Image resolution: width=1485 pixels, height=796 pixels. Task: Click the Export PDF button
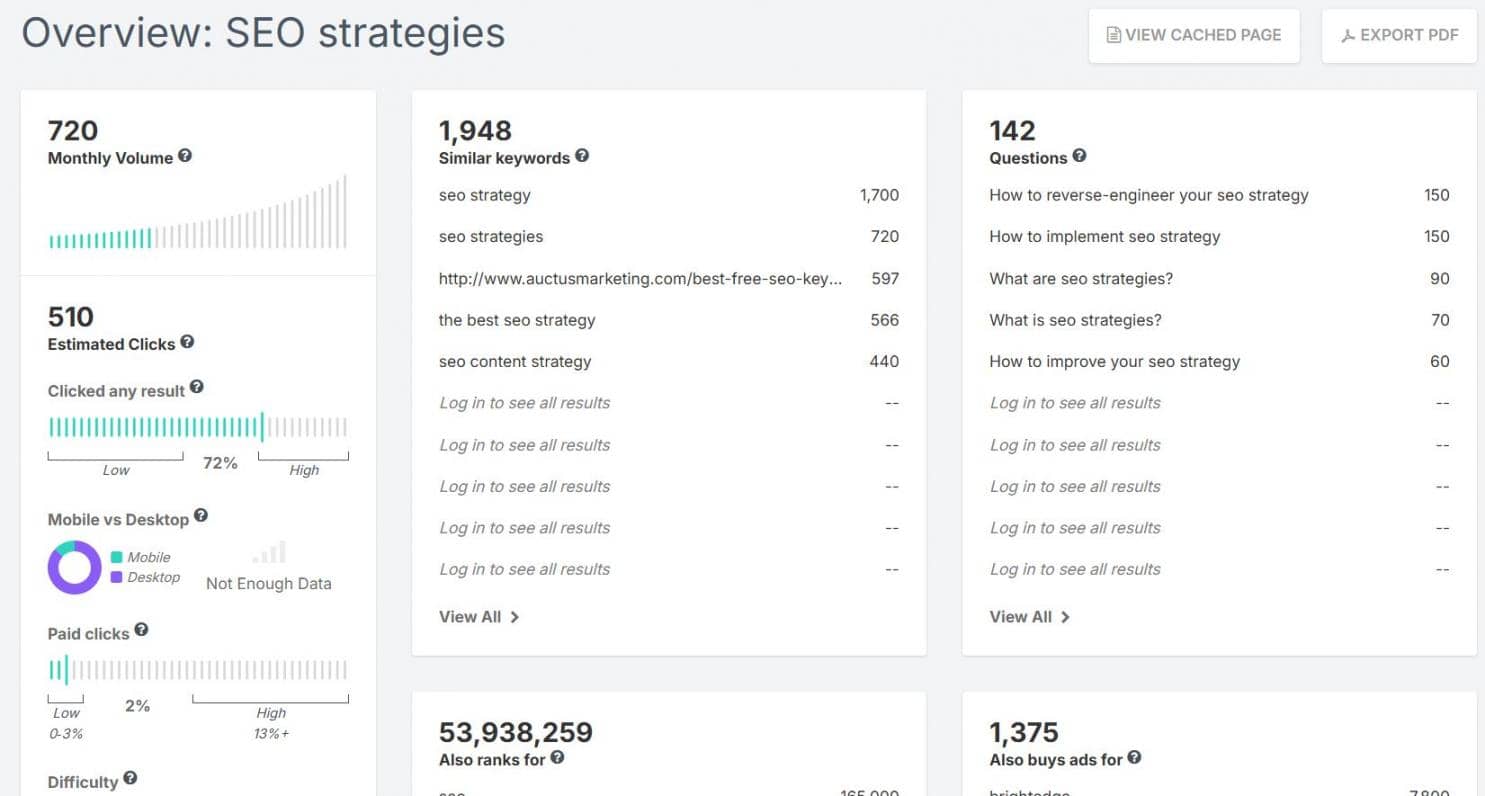1398,35
